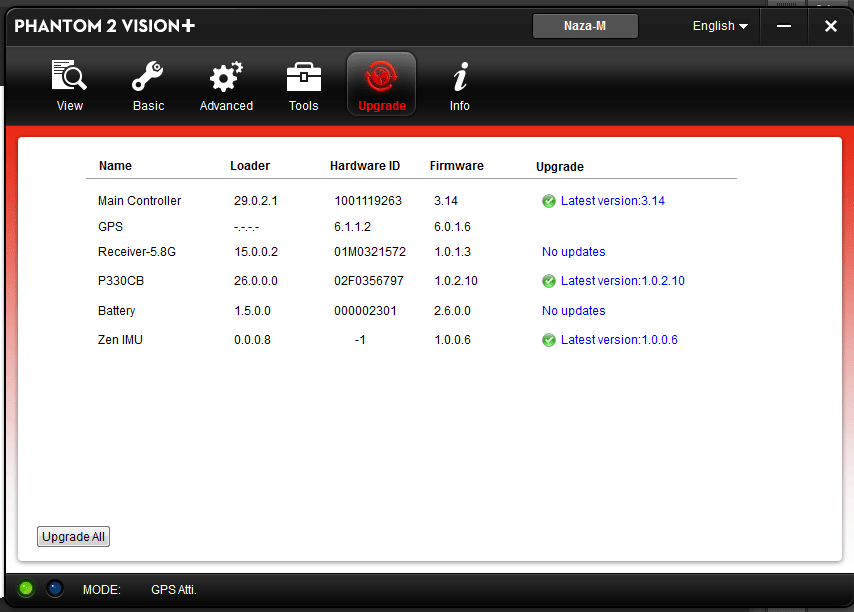The image size is (854, 612).
Task: Select the Main Controller row name
Action: 139,201
